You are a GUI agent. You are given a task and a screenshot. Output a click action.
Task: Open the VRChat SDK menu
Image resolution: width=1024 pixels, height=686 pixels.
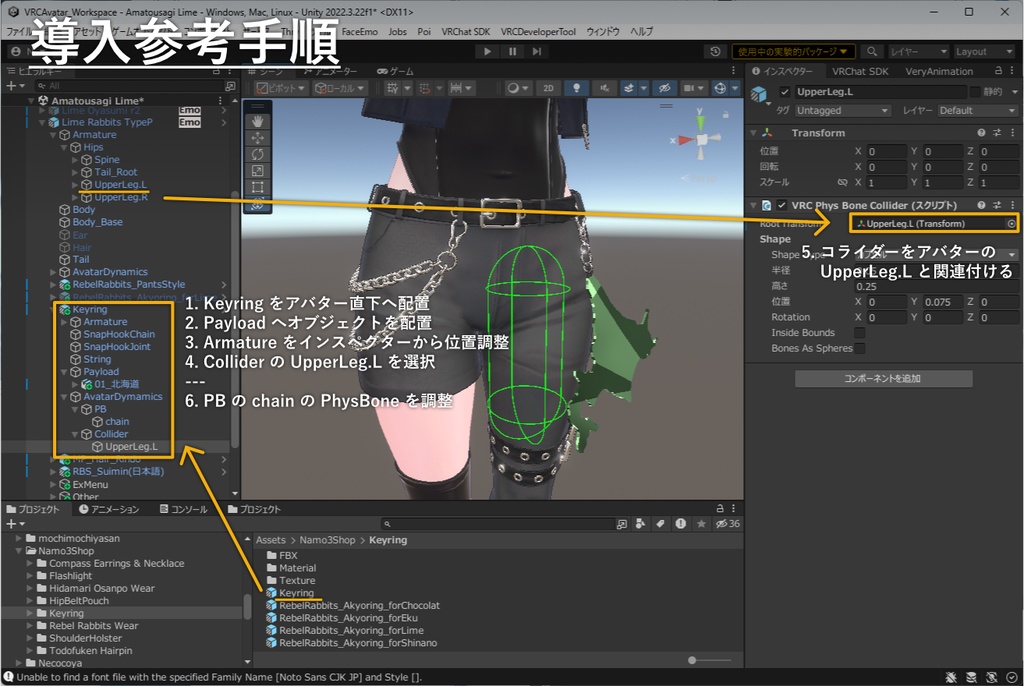coord(465,31)
